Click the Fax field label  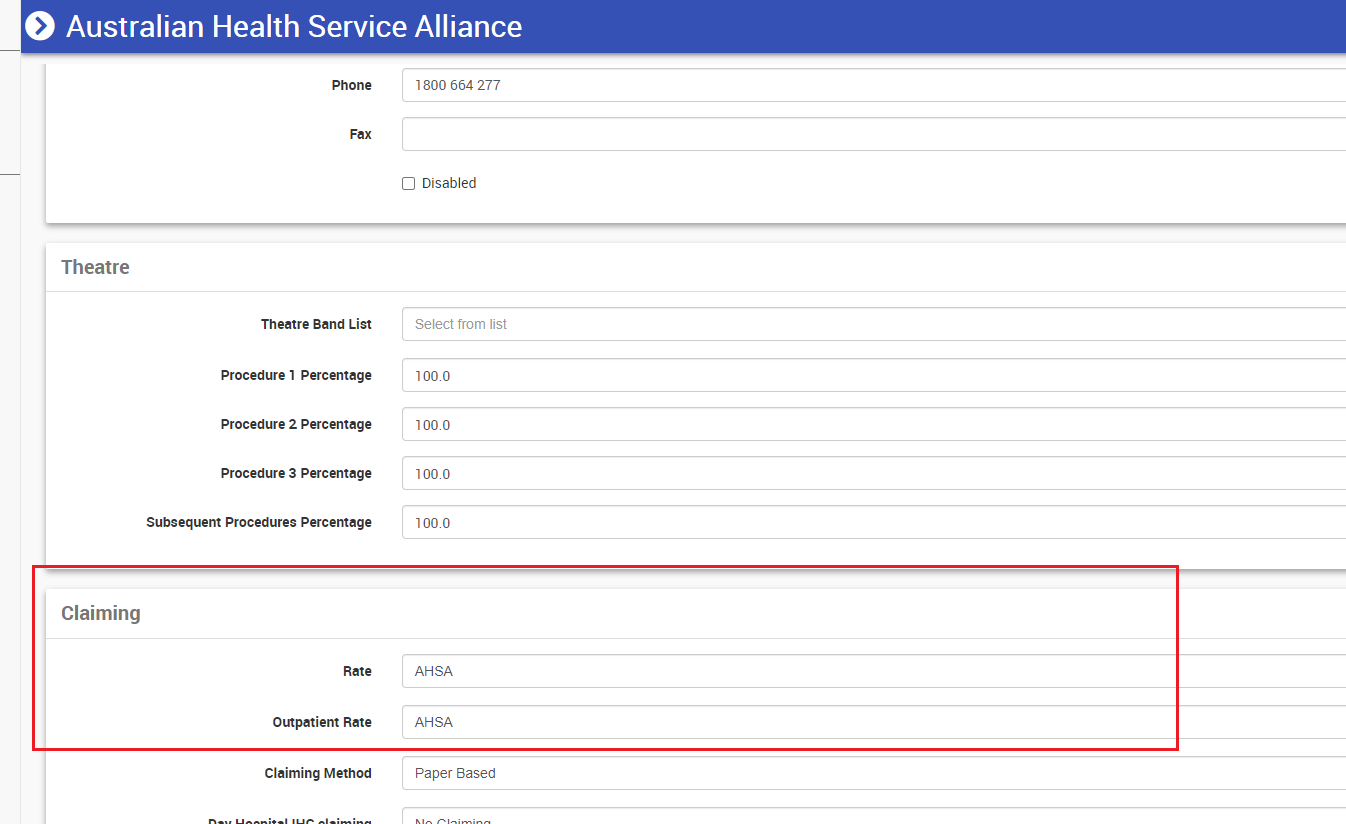point(361,134)
